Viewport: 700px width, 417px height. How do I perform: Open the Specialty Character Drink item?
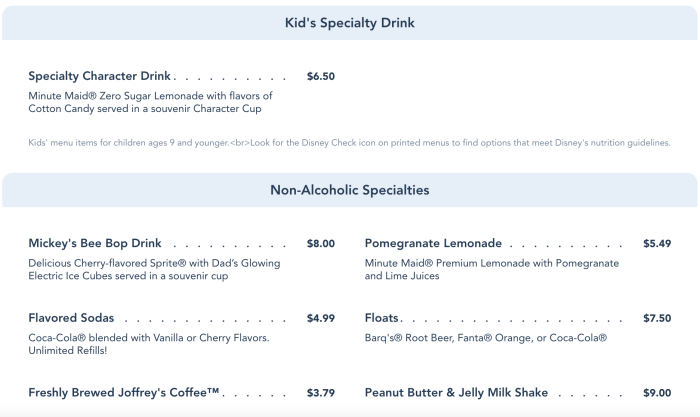[x=101, y=76]
